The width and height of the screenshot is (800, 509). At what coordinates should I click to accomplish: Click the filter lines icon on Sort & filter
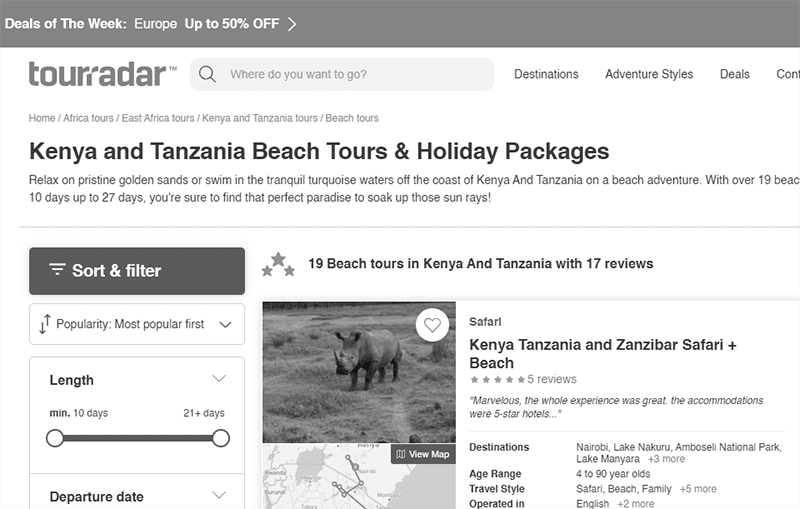tap(57, 269)
